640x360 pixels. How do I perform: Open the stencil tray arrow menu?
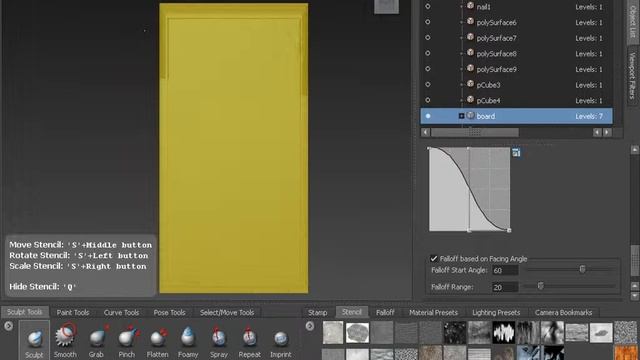pyautogui.click(x=310, y=326)
